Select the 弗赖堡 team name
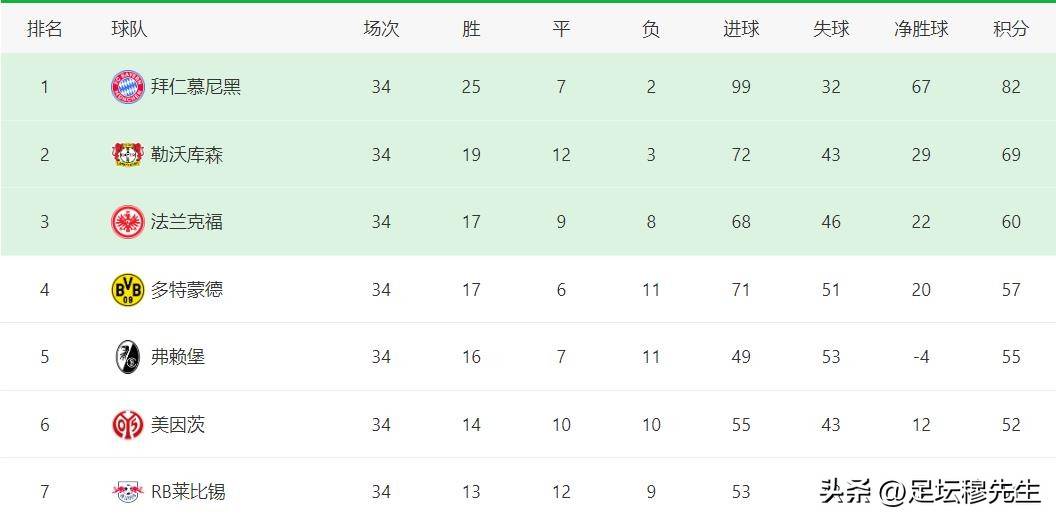1056x520 pixels. (x=178, y=357)
